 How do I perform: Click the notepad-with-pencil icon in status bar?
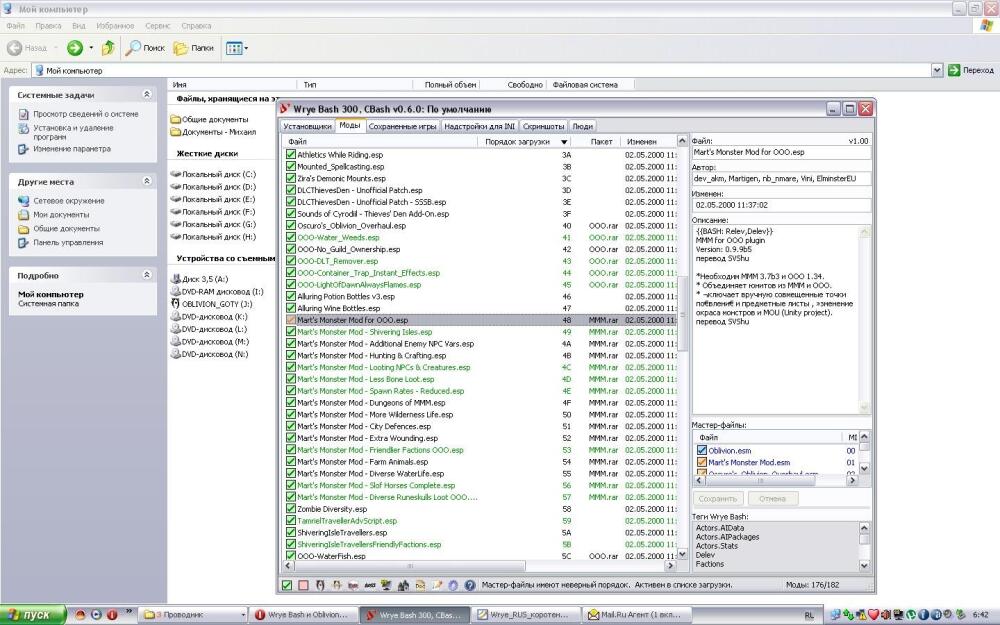coord(437,585)
